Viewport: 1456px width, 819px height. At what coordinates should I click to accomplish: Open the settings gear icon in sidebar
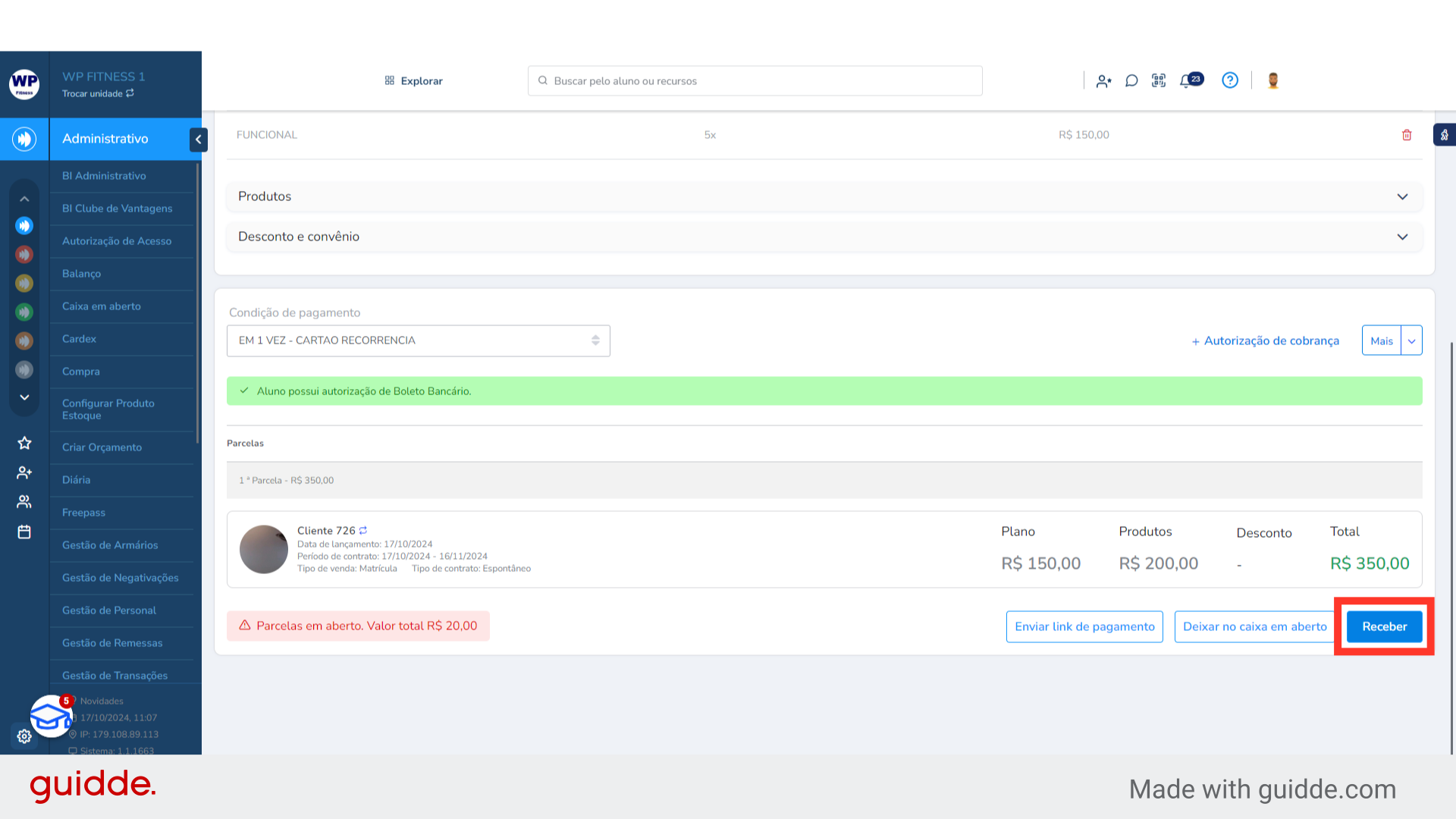tap(24, 736)
